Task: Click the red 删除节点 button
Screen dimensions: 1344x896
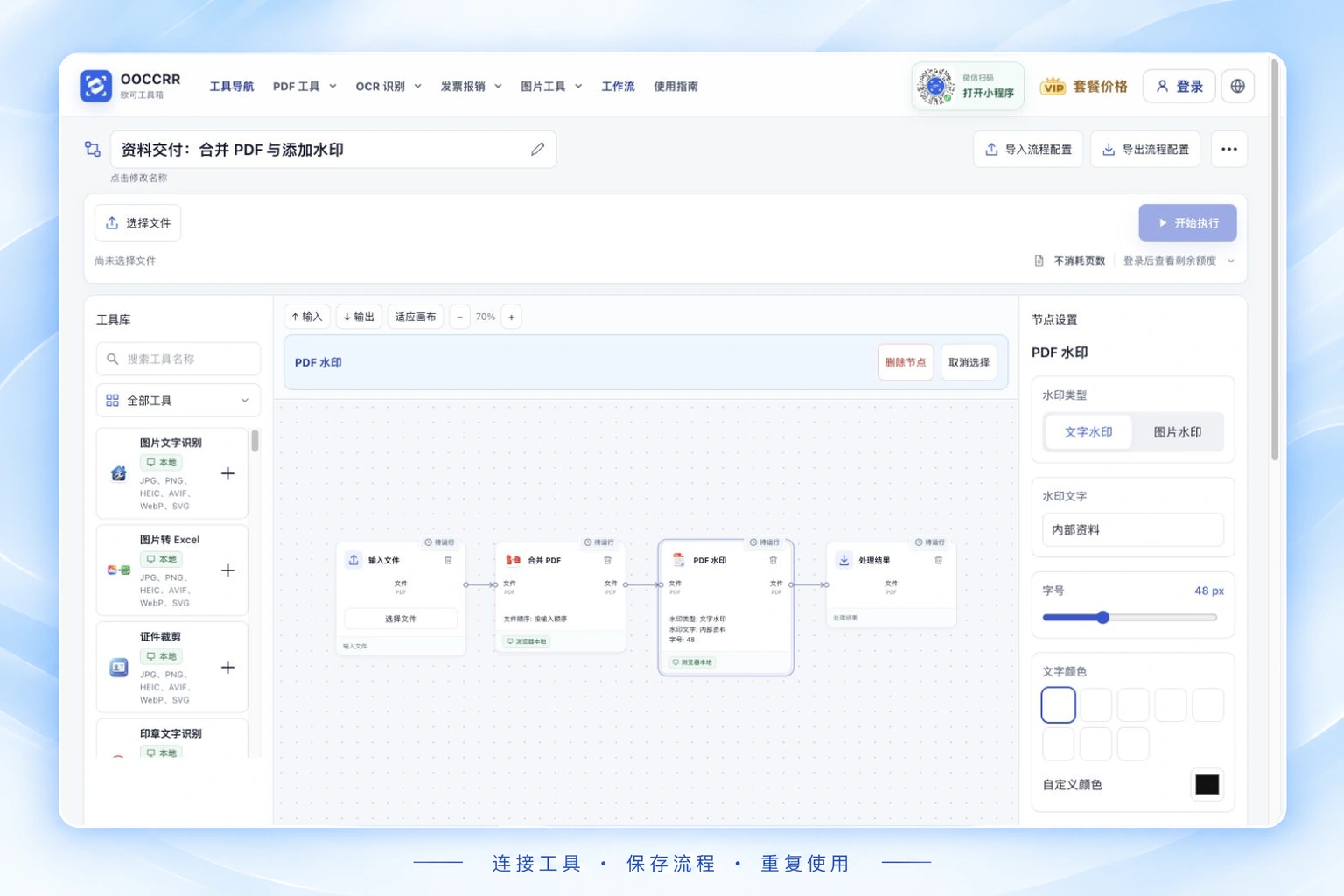Action: [905, 362]
